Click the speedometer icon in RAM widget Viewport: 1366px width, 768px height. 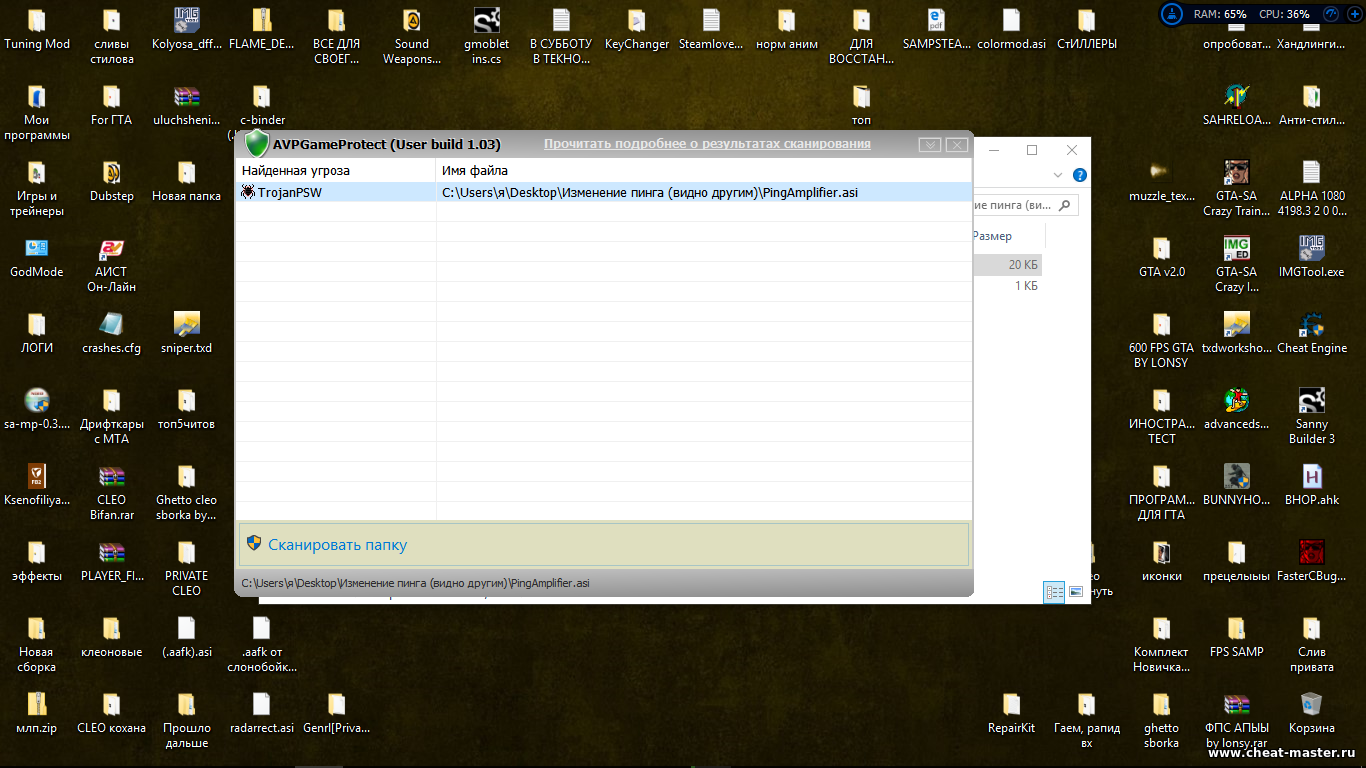tap(1330, 14)
